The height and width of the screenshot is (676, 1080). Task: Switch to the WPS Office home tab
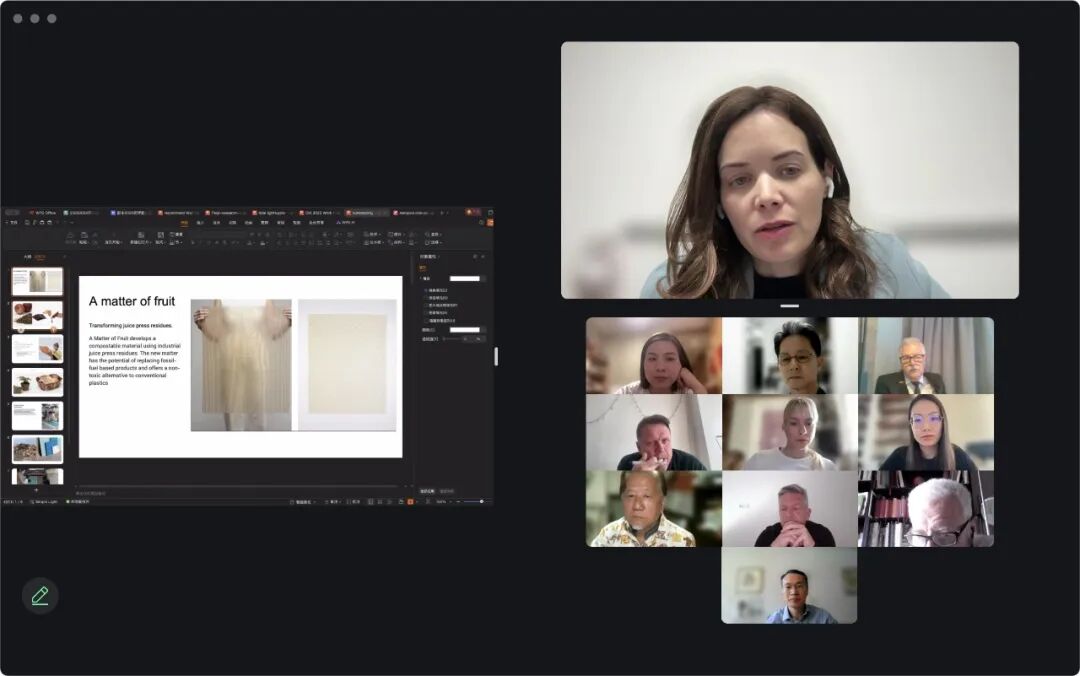click(x=43, y=213)
